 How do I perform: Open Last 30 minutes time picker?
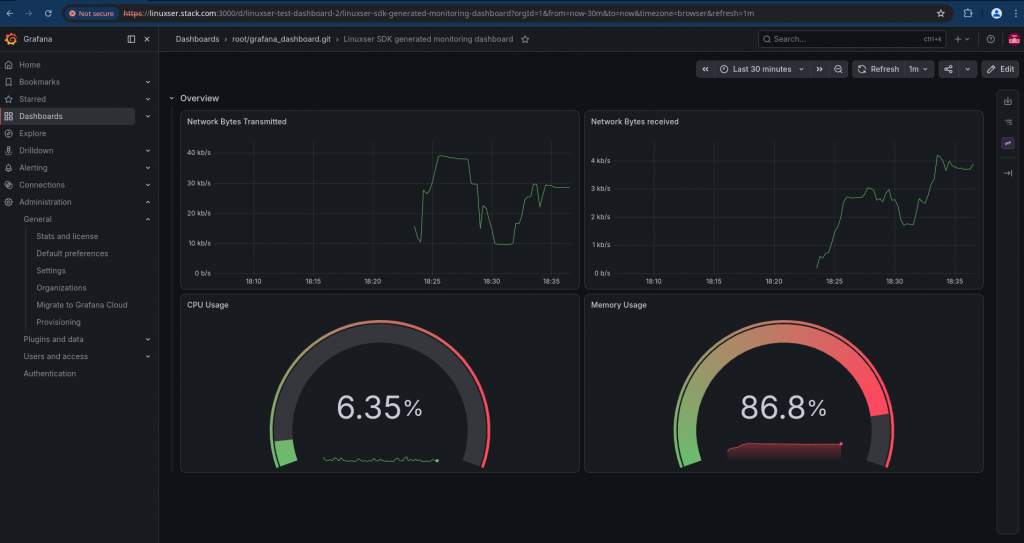click(x=761, y=69)
